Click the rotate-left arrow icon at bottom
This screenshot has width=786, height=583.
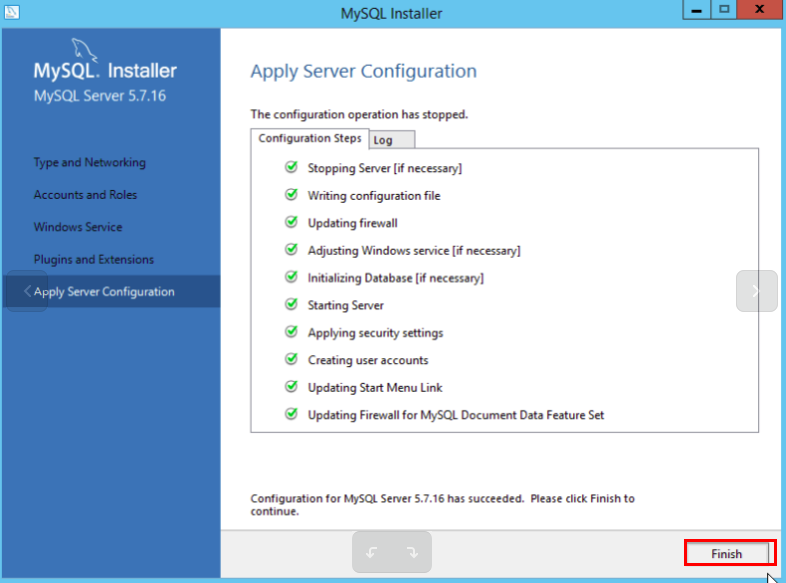click(371, 552)
